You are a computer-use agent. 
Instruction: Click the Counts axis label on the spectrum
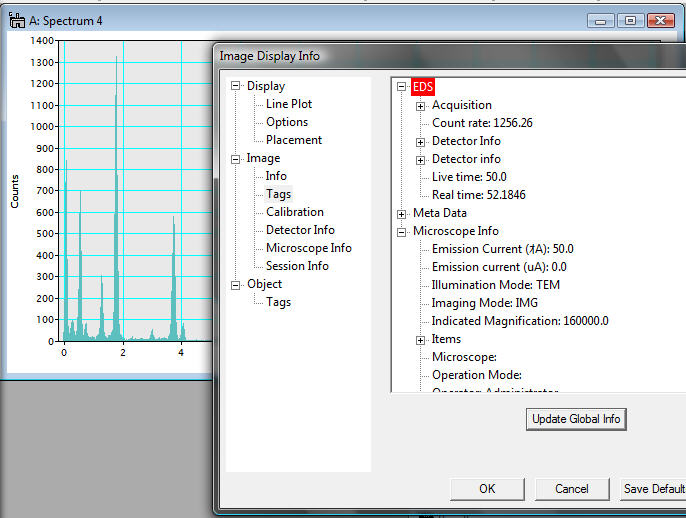(x=15, y=191)
